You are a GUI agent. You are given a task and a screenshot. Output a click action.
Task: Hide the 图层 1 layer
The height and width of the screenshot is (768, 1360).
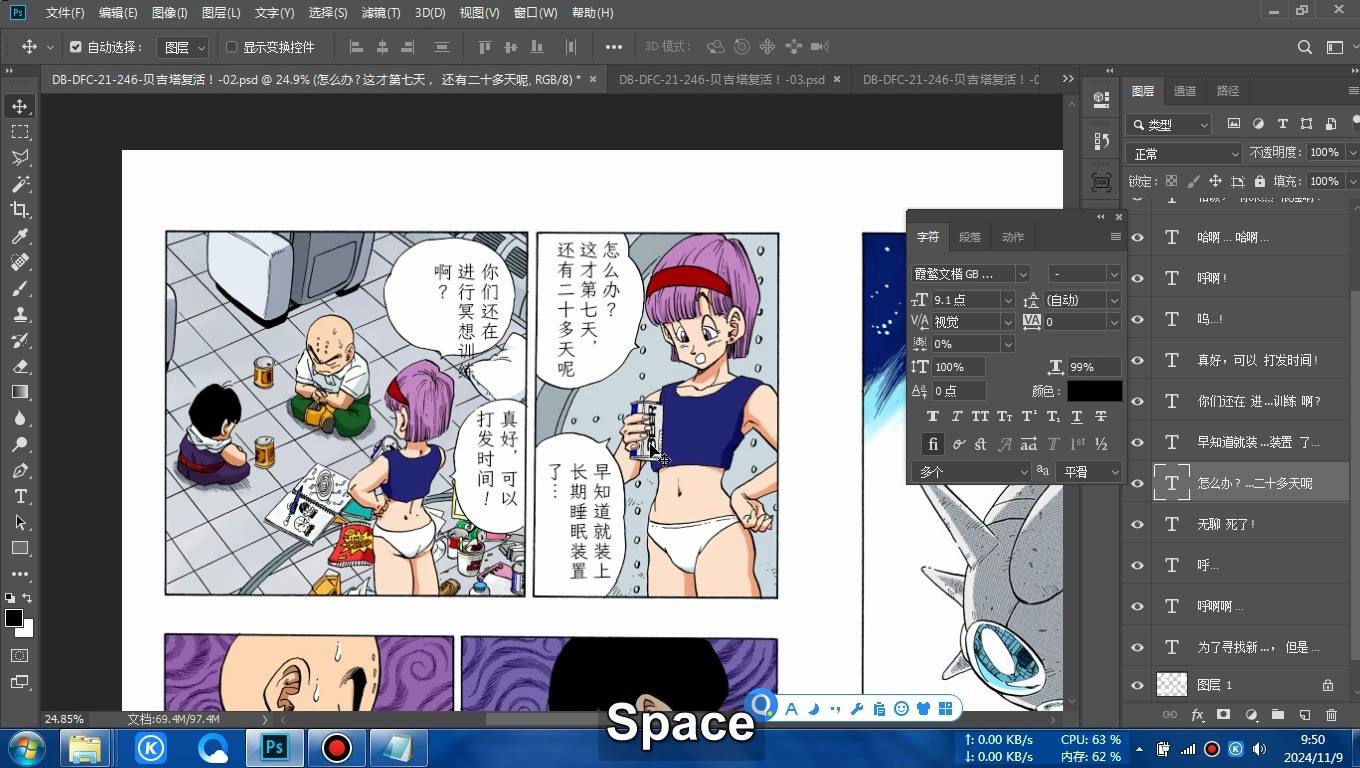point(1137,685)
